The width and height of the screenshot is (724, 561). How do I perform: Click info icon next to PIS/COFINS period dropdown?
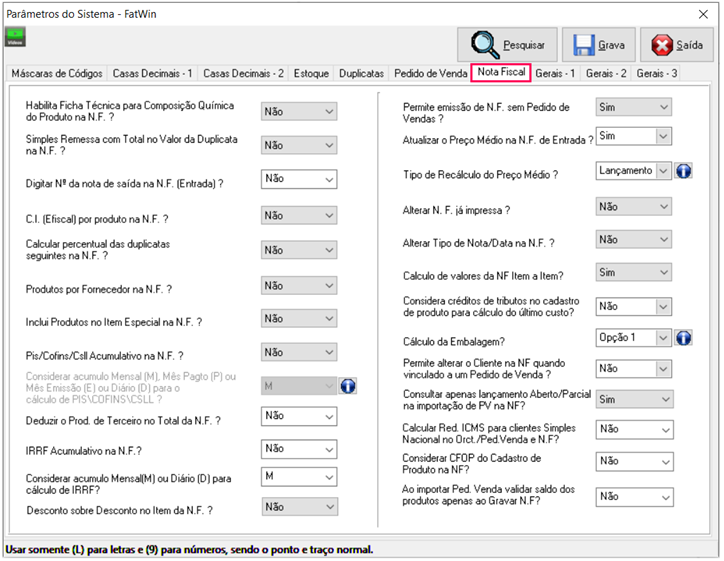[348, 385]
